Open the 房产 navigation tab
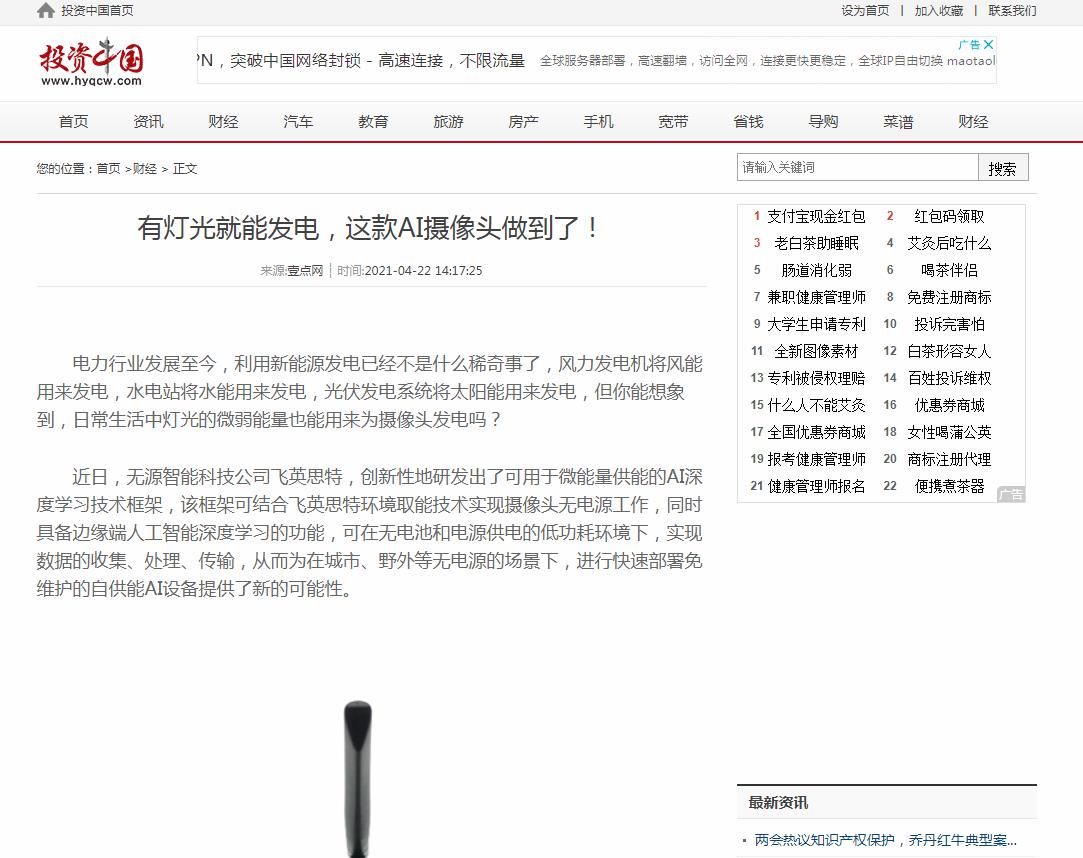This screenshot has width=1083, height=858. (x=523, y=122)
